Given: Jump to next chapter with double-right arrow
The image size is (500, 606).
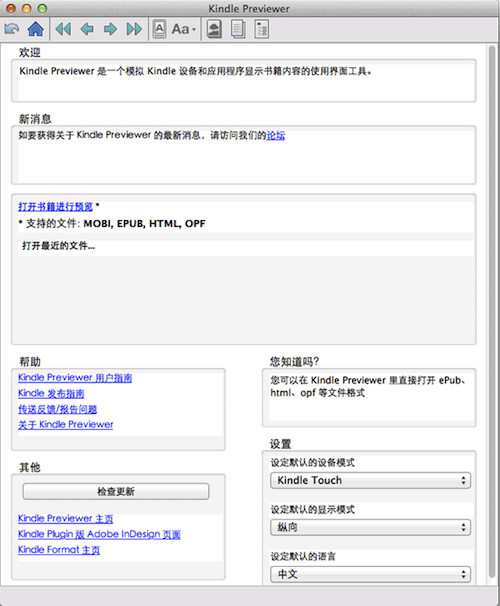Looking at the screenshot, I should [x=134, y=29].
